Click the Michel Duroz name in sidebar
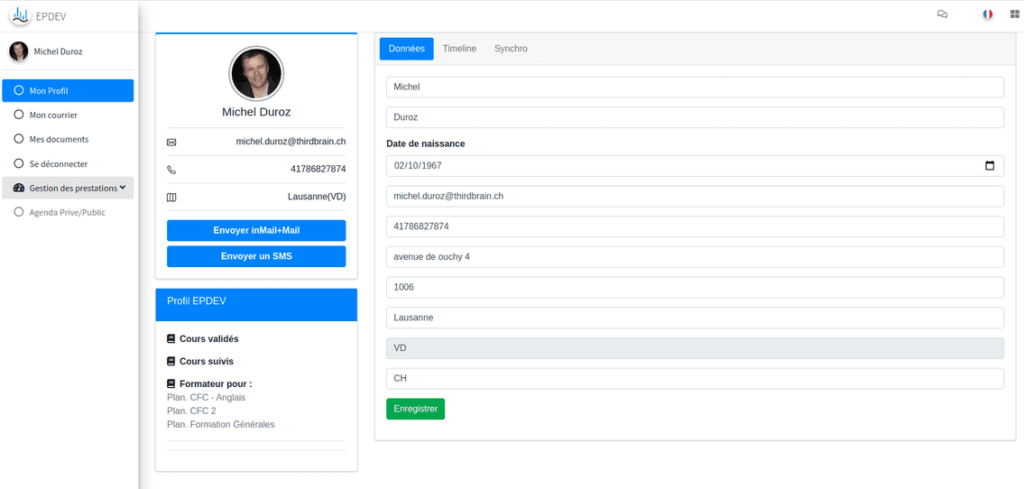This screenshot has height=489, width=1024. coord(58,52)
